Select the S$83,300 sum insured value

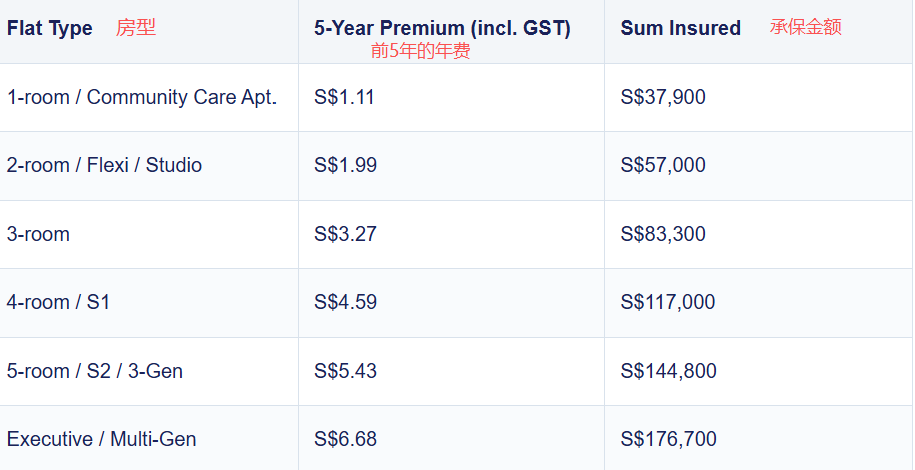(x=663, y=234)
